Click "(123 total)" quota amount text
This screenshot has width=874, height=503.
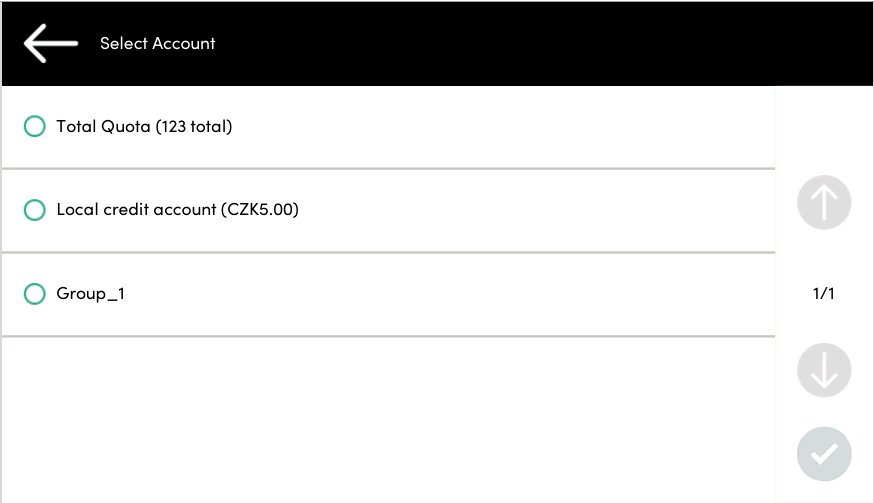pyautogui.click(x=194, y=127)
